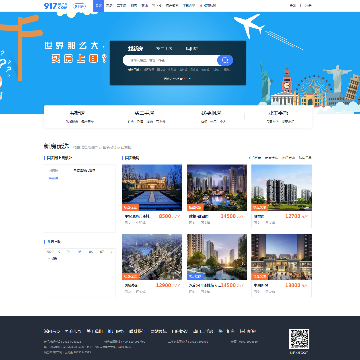Image resolution: width=360 pixels, height=360 pixels.
Task: Click the orange status tag on the night villa photo
Action: coord(130,207)
